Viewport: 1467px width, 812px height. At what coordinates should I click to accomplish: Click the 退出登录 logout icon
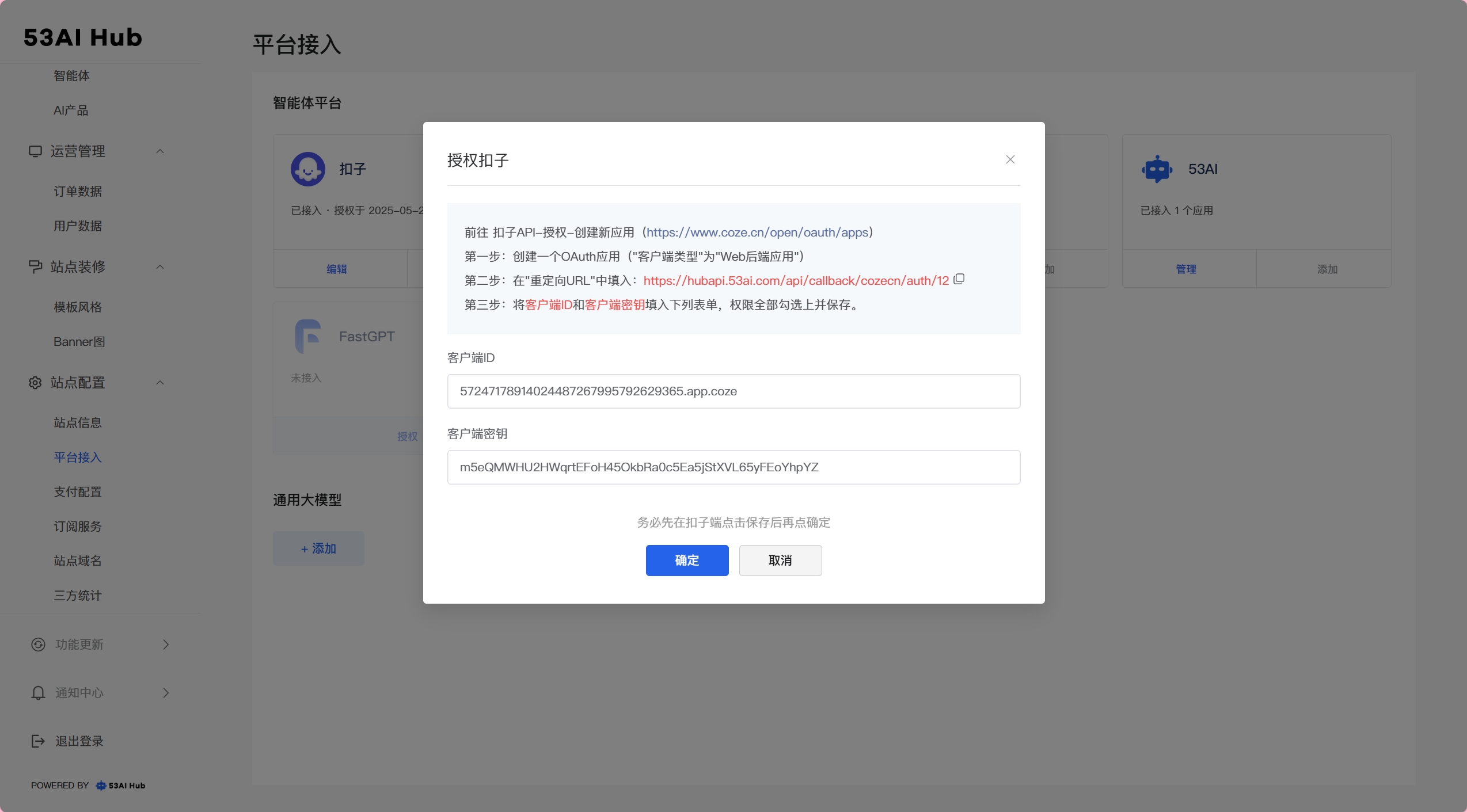(38, 741)
